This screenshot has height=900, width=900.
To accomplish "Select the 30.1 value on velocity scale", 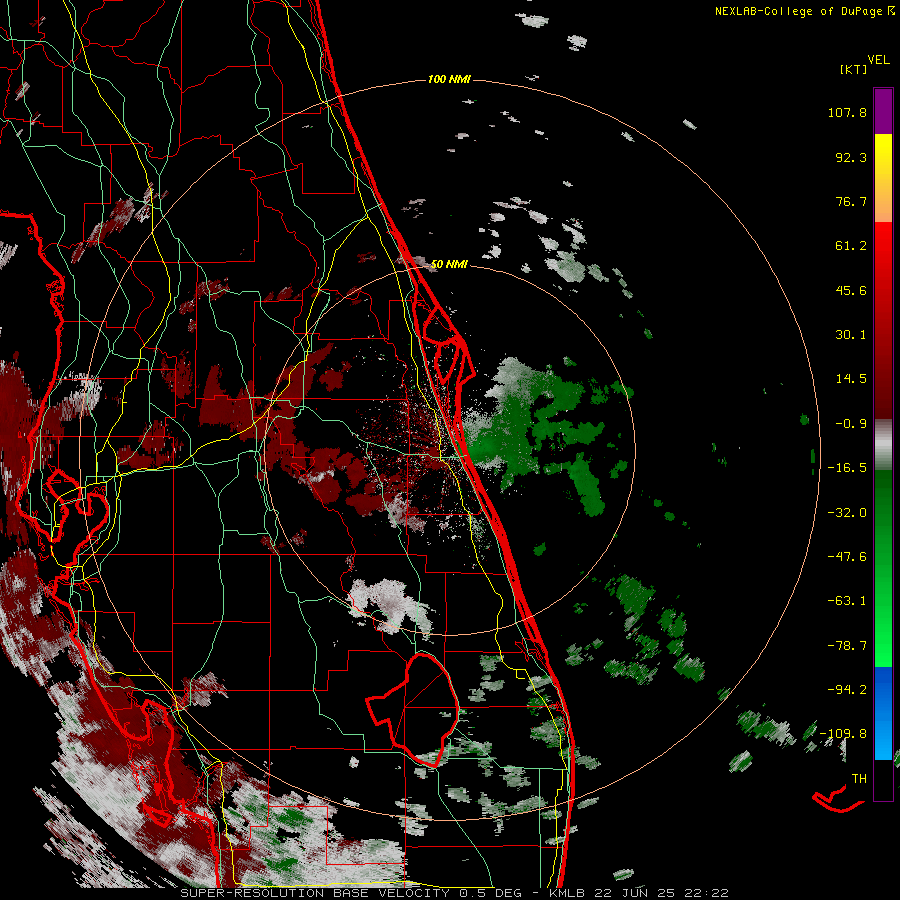I will pyautogui.click(x=851, y=335).
